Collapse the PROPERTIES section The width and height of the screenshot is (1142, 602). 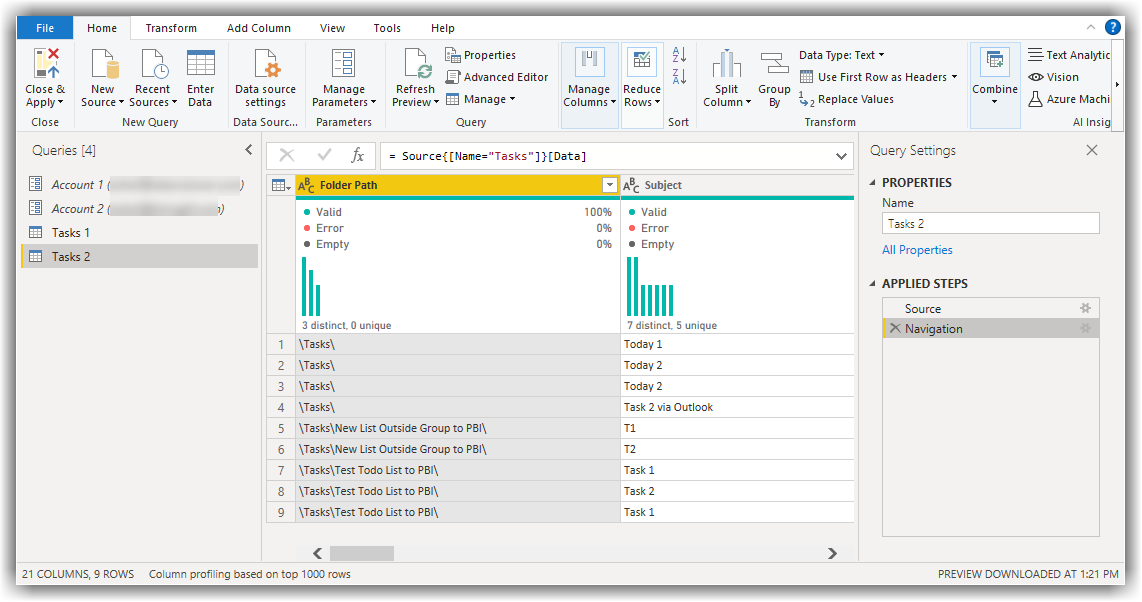tap(873, 183)
